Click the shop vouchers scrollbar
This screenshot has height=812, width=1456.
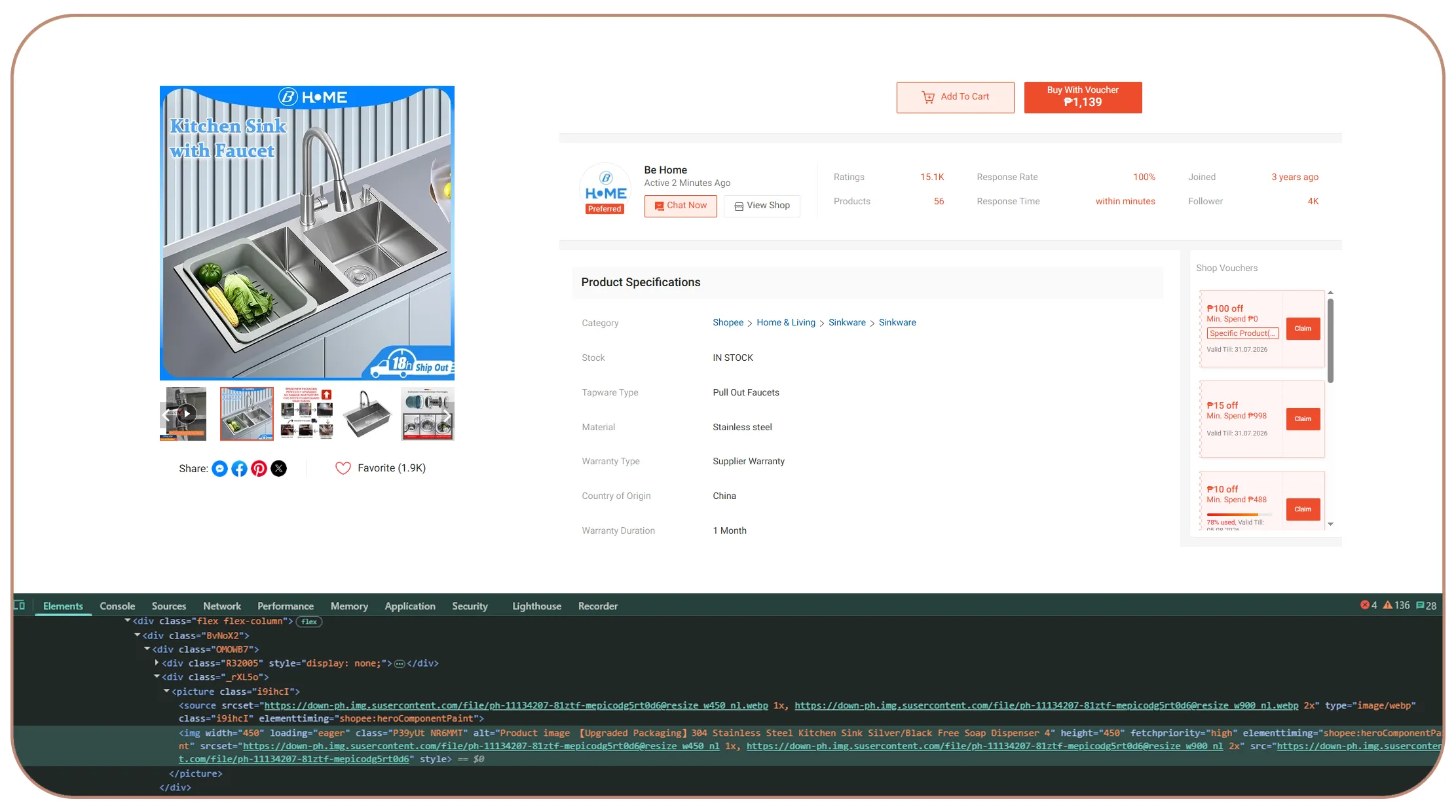coord(1330,341)
